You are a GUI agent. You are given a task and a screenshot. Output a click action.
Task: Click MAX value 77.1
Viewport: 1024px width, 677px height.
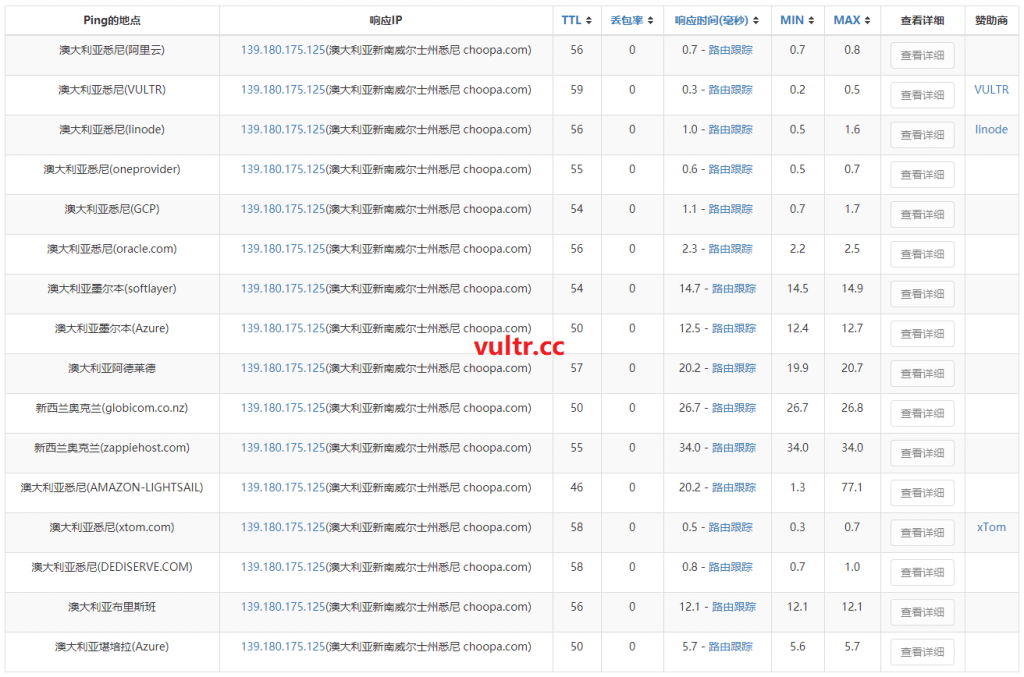coord(852,488)
